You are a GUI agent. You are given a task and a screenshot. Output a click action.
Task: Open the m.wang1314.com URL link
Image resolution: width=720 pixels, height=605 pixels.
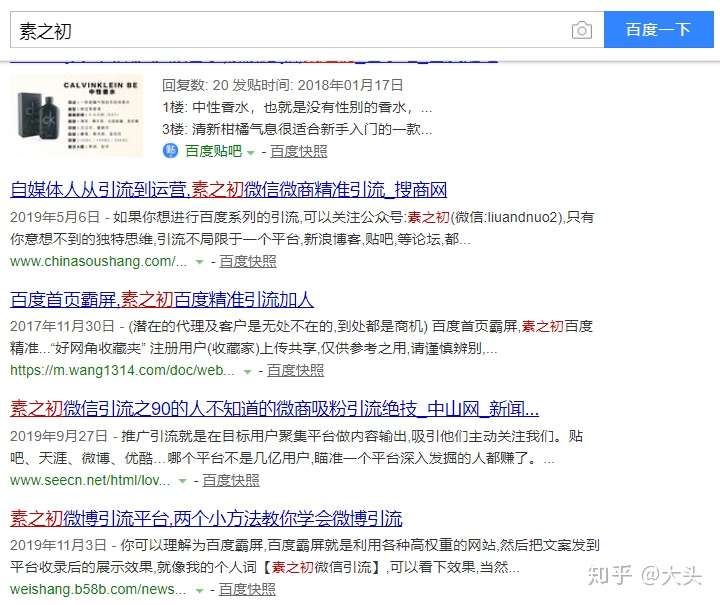click(x=122, y=370)
